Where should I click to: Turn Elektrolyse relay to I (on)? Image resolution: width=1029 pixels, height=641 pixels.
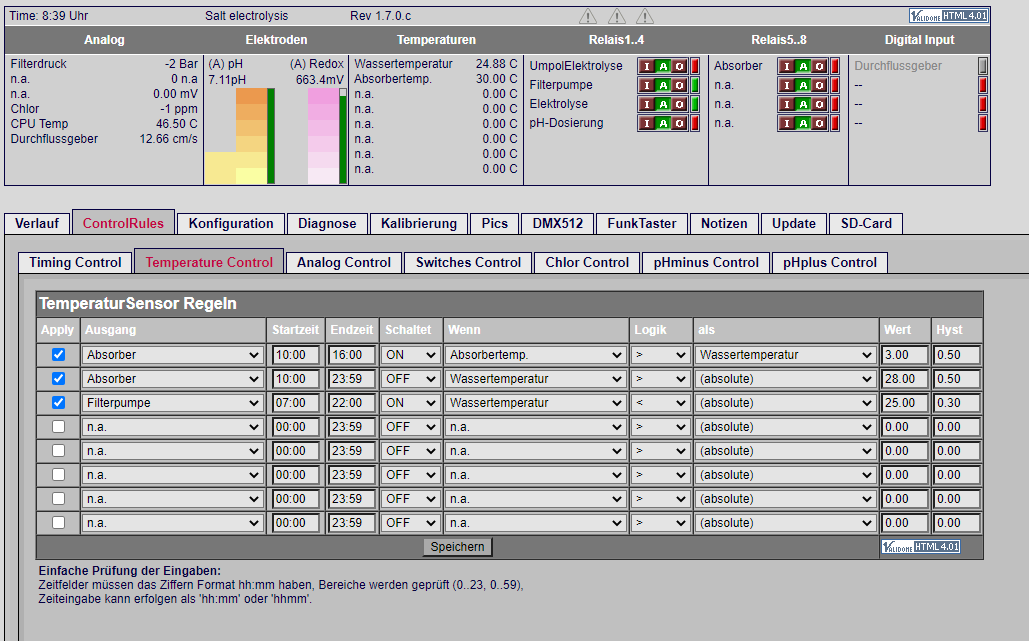coord(647,104)
